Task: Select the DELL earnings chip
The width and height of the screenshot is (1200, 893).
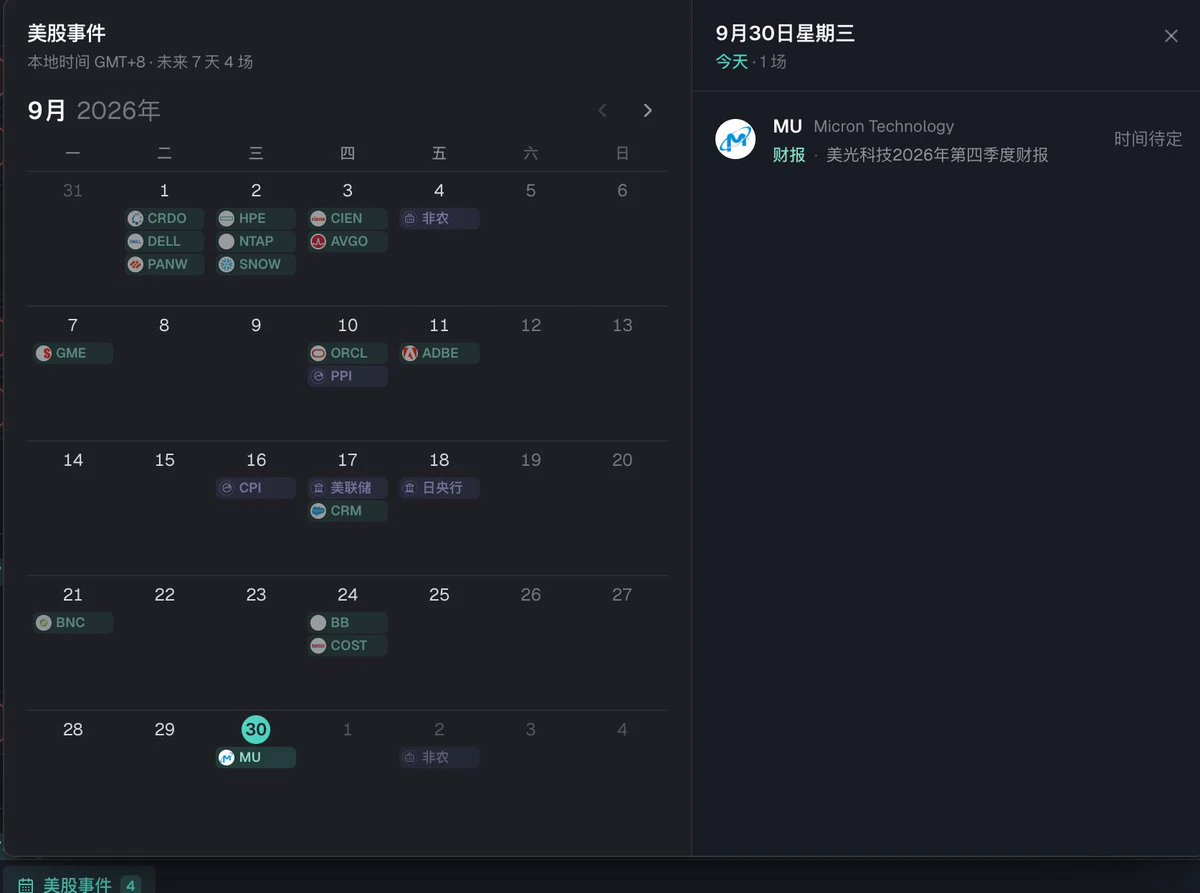Action: [x=164, y=241]
